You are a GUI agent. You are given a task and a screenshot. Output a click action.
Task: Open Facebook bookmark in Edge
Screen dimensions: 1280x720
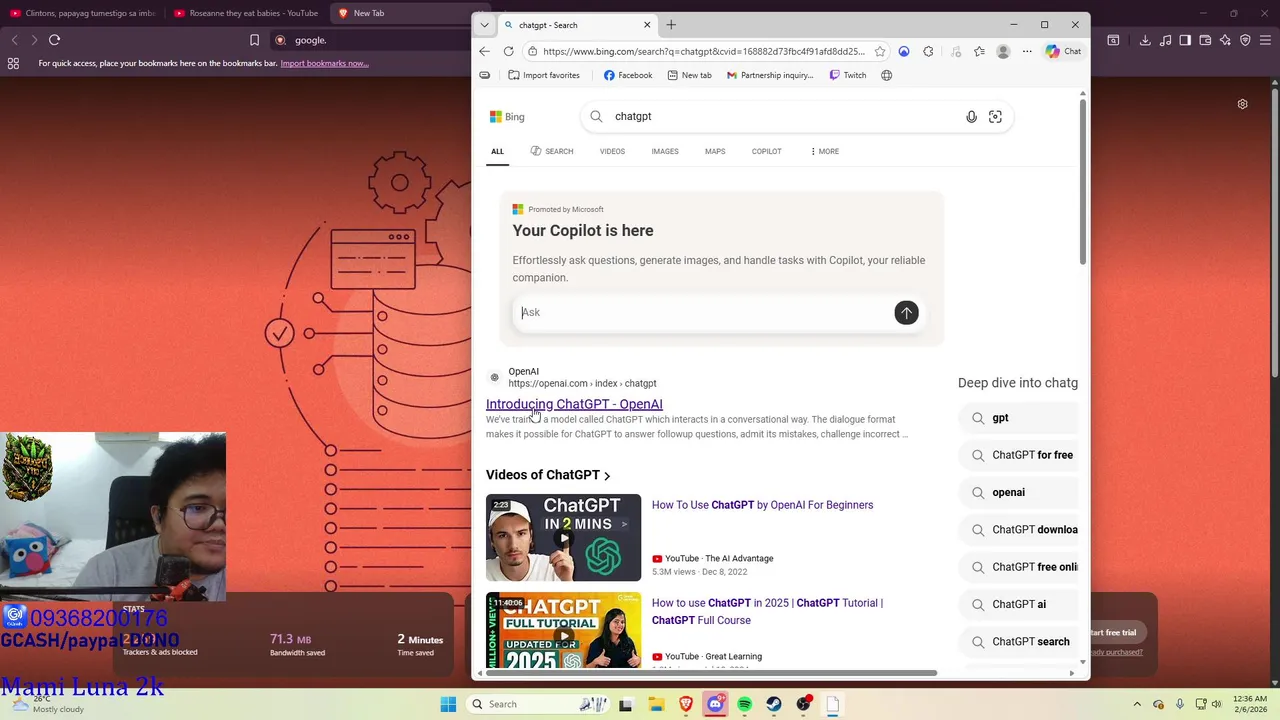point(628,75)
